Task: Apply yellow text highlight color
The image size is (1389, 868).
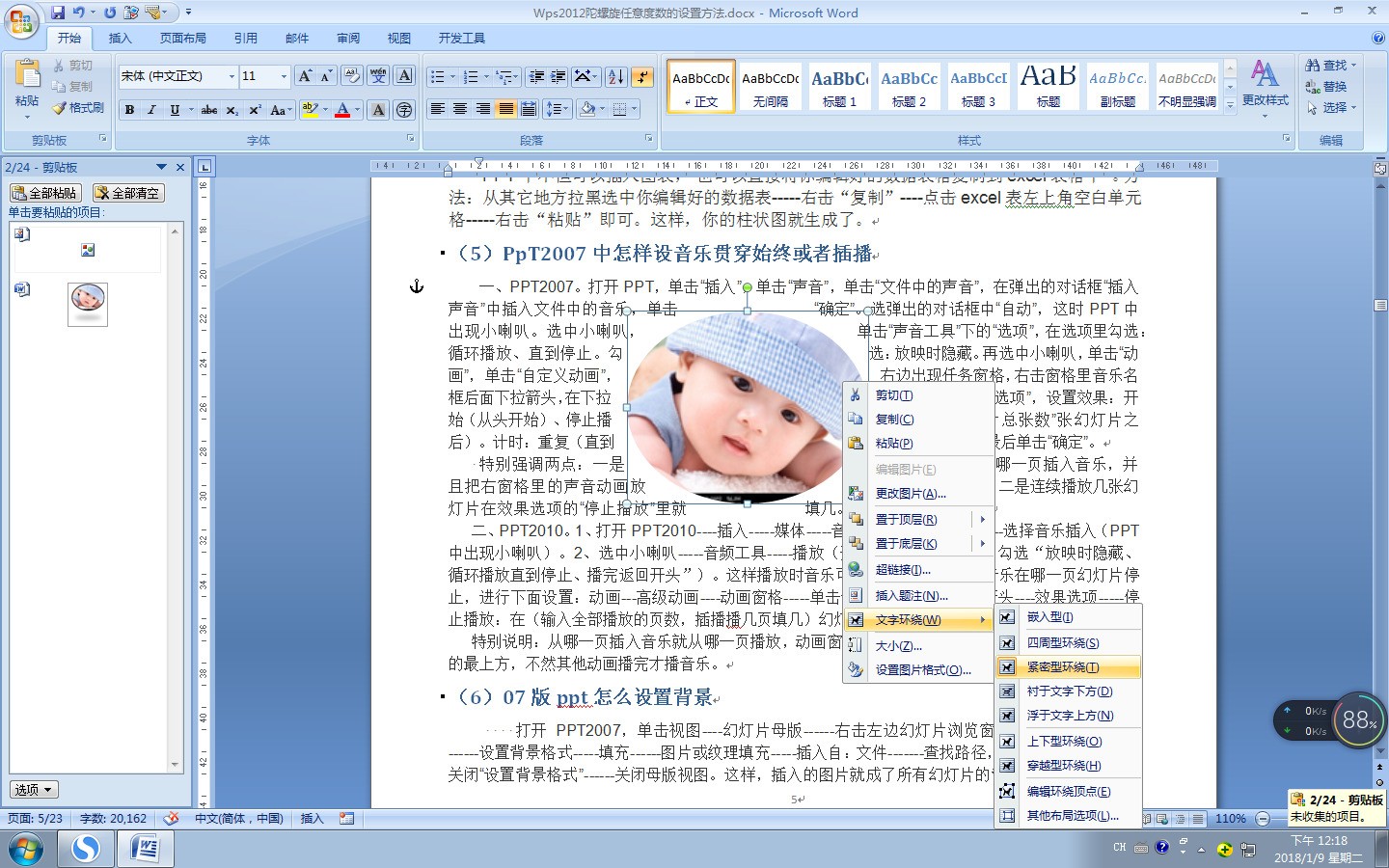Action: point(309,110)
